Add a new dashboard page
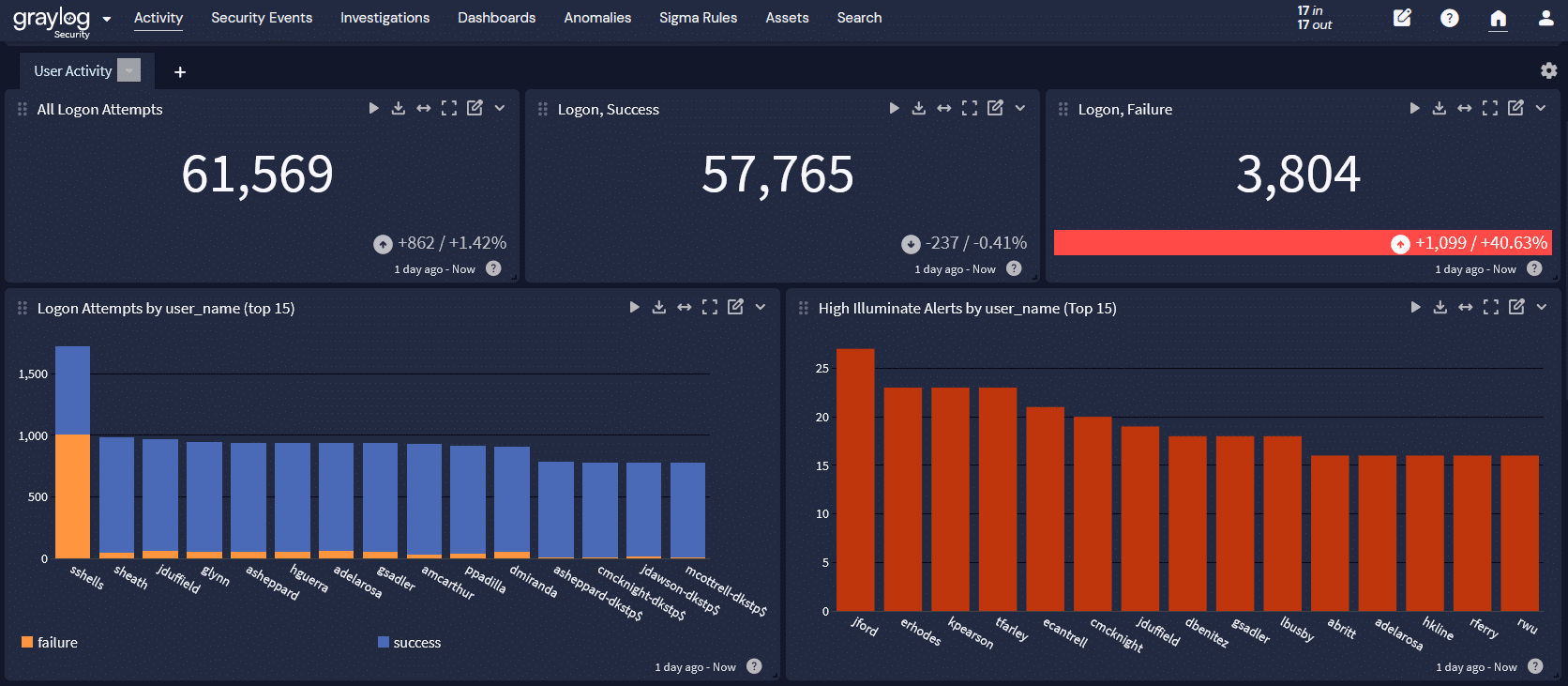The image size is (1568, 686). (x=180, y=71)
